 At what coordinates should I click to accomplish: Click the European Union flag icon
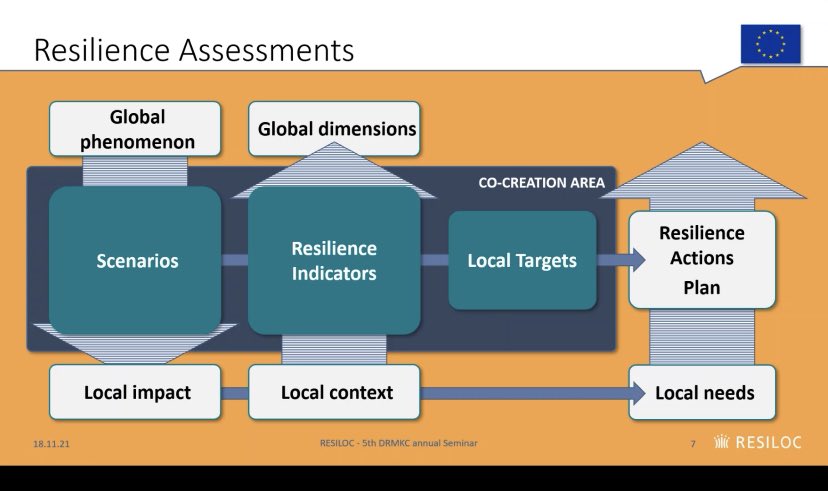(x=770, y=44)
